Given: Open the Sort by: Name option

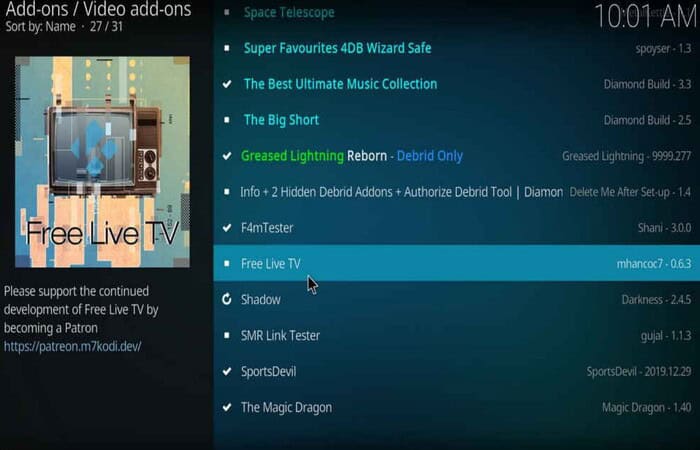Looking at the screenshot, I should (41, 26).
